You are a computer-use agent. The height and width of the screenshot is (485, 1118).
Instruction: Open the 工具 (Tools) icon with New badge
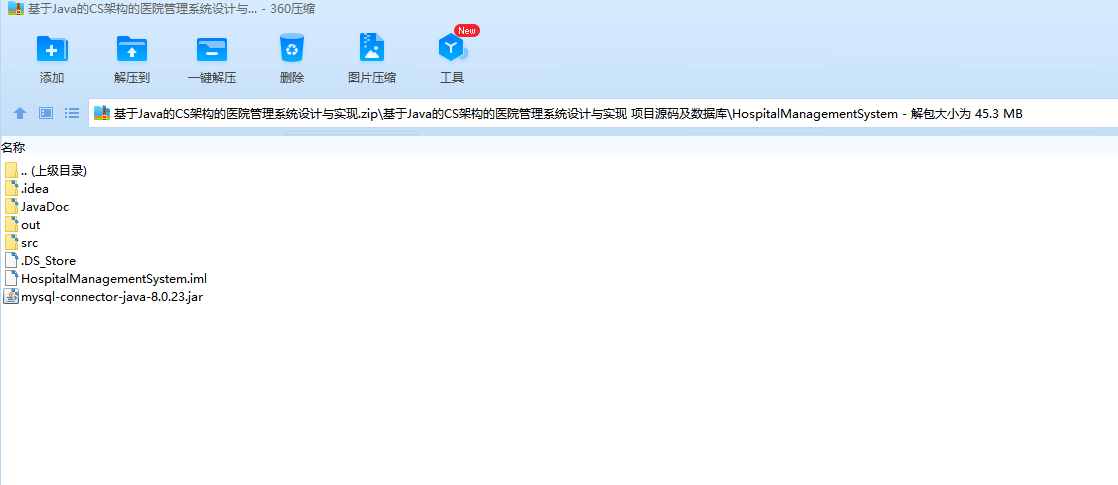coord(452,48)
